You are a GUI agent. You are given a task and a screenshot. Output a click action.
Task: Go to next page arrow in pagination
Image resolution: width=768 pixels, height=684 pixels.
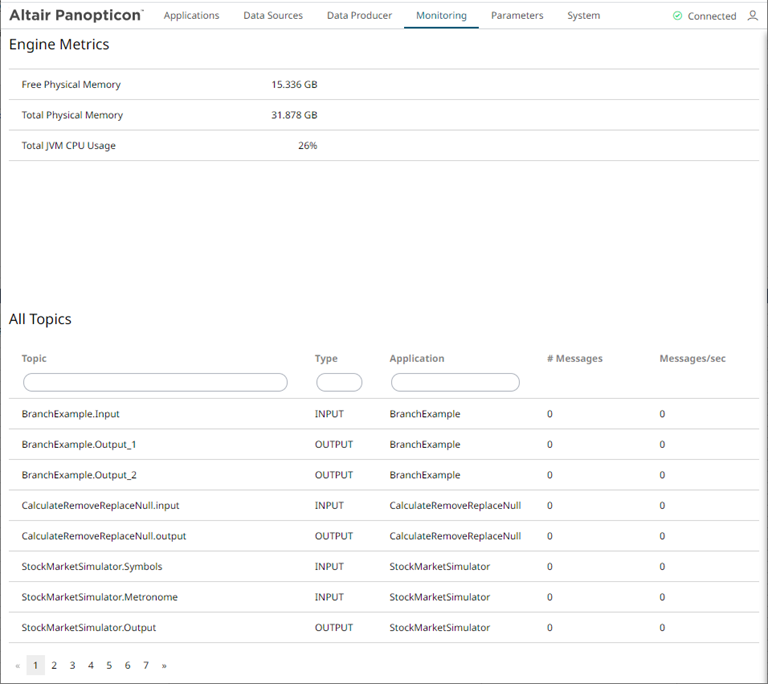164,665
